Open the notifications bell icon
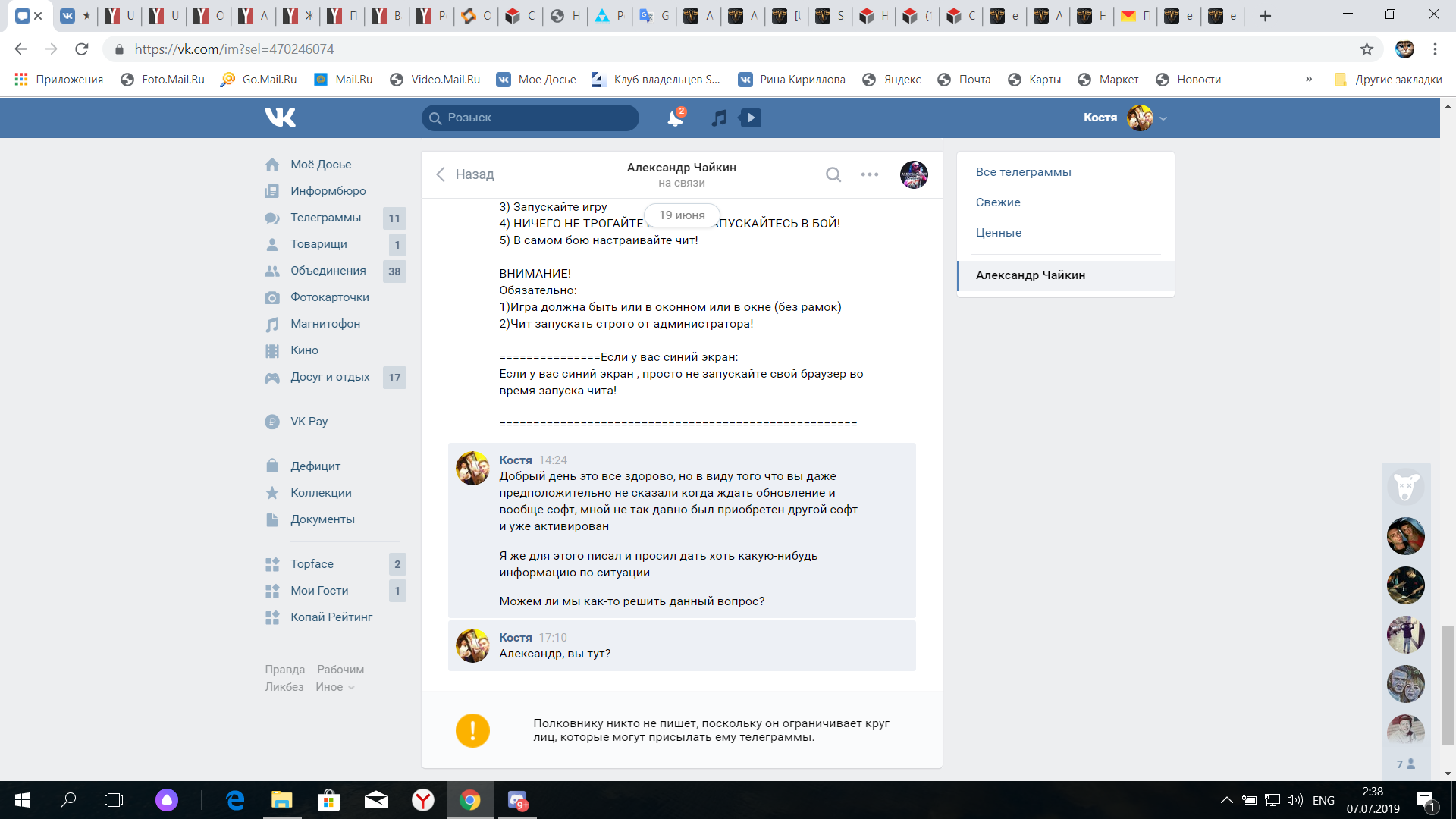The height and width of the screenshot is (819, 1456). [674, 118]
